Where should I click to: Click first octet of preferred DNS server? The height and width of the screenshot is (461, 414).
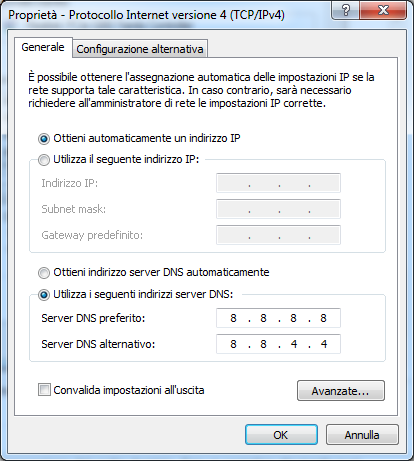pos(233,318)
